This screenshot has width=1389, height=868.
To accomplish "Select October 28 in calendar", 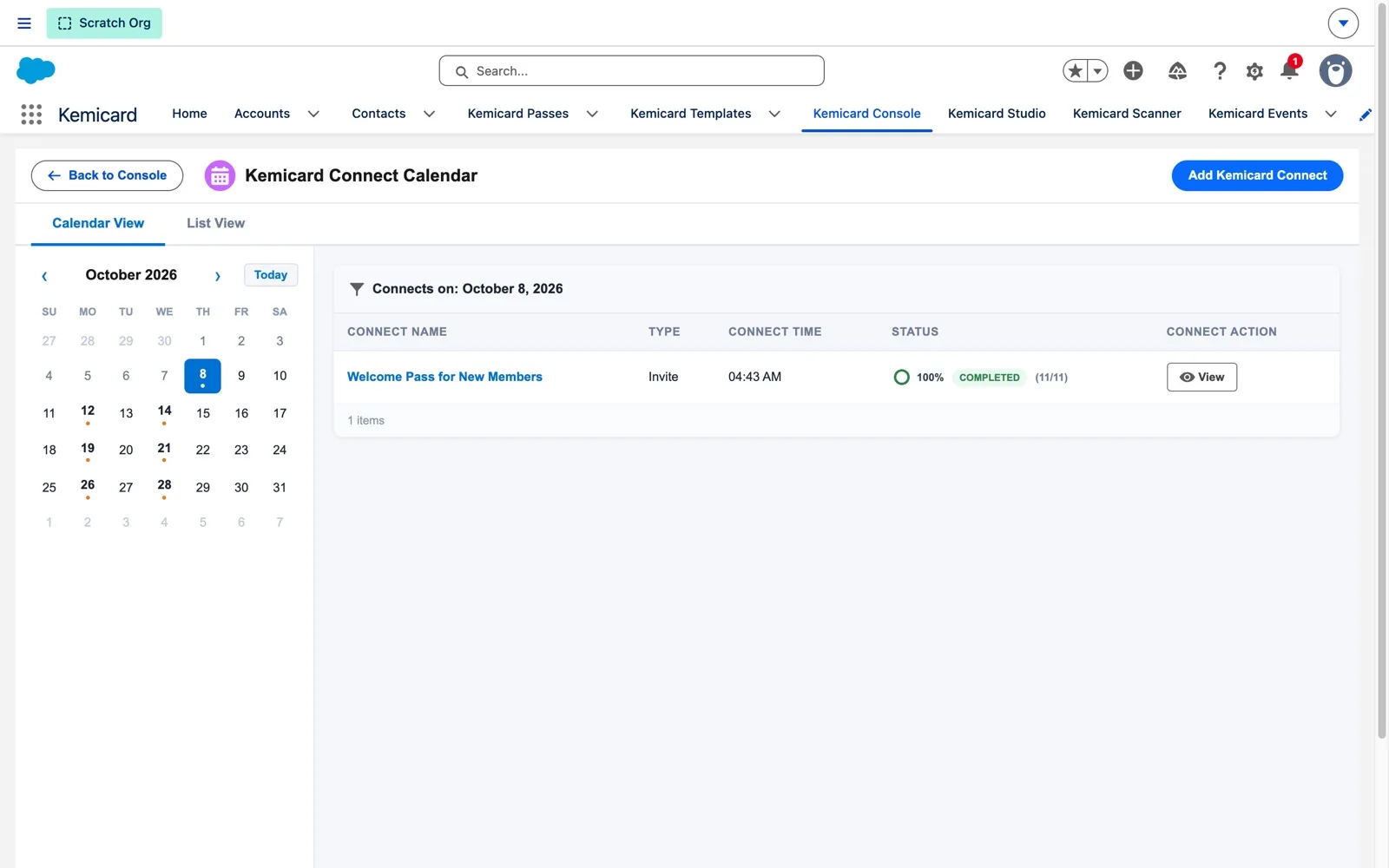I will [164, 488].
